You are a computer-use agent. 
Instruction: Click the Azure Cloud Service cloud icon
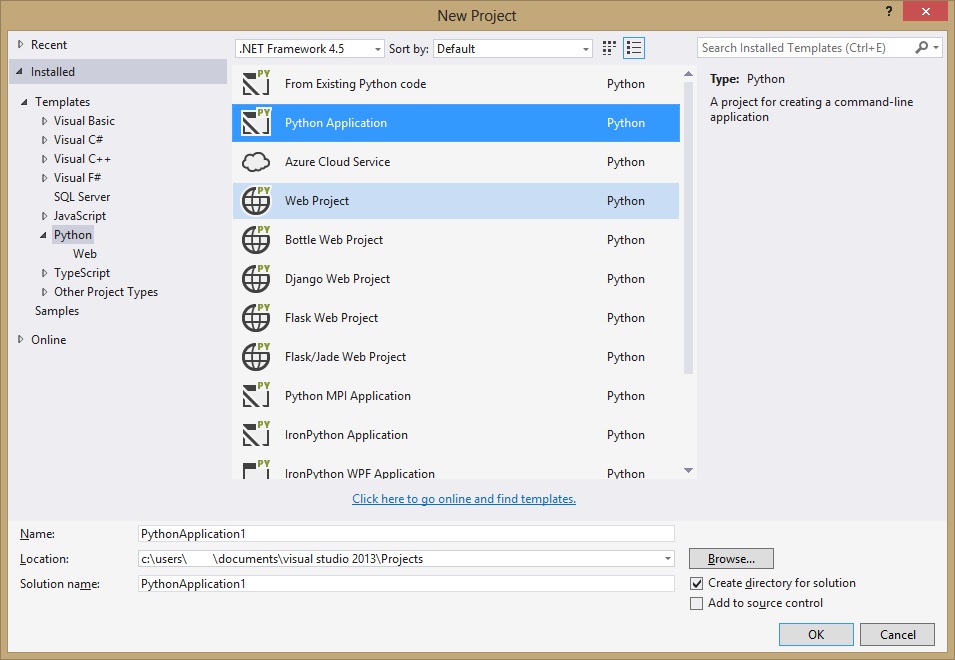click(256, 162)
